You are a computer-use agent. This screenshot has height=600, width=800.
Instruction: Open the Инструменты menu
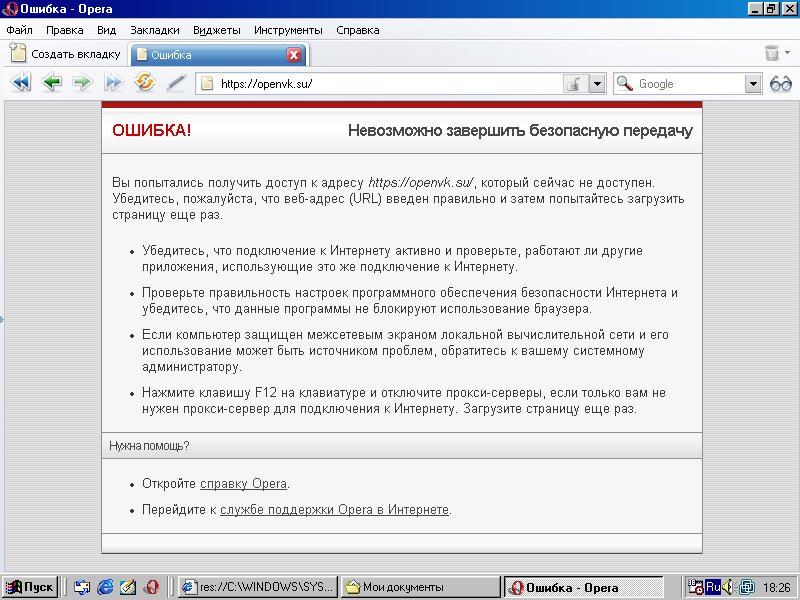pos(288,30)
